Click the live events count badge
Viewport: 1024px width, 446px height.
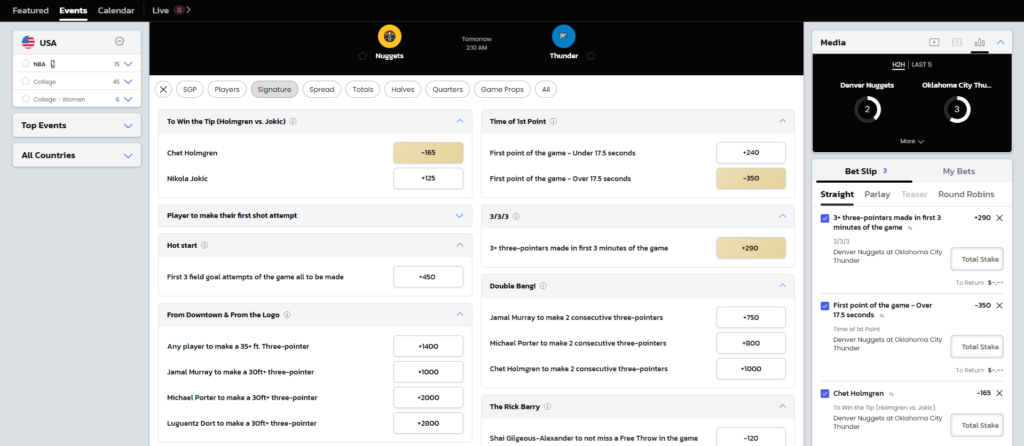pyautogui.click(x=180, y=10)
